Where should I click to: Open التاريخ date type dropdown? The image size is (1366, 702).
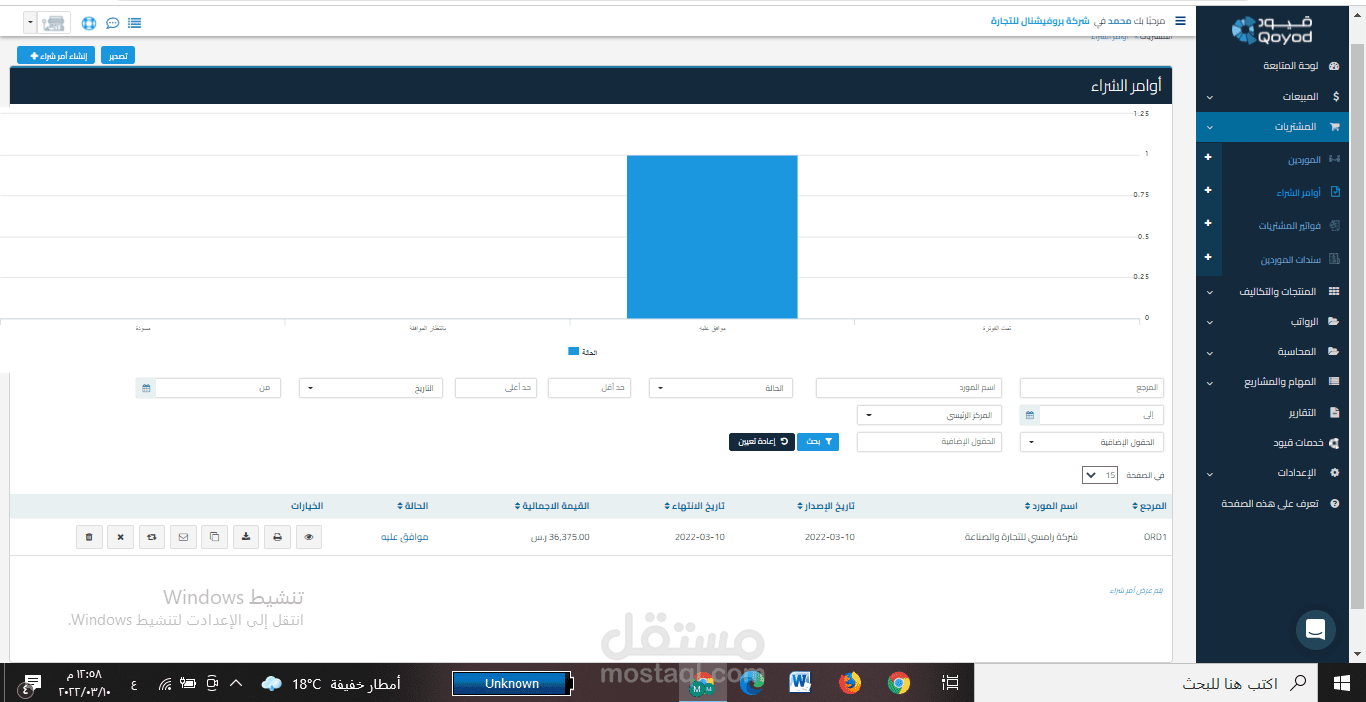coord(371,387)
